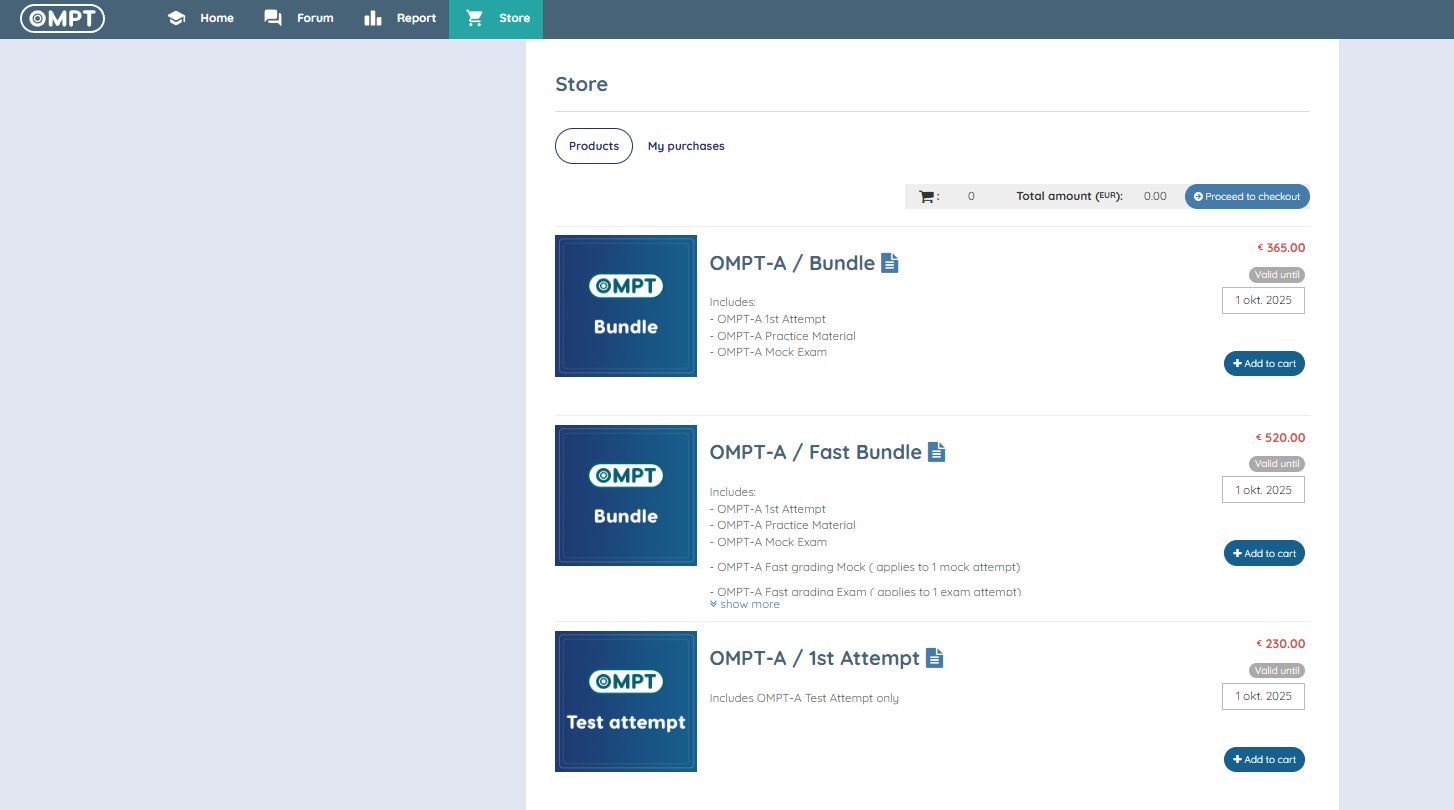Viewport: 1454px width, 810px height.
Task: Click the Test attempt thumbnail image
Action: 626,701
